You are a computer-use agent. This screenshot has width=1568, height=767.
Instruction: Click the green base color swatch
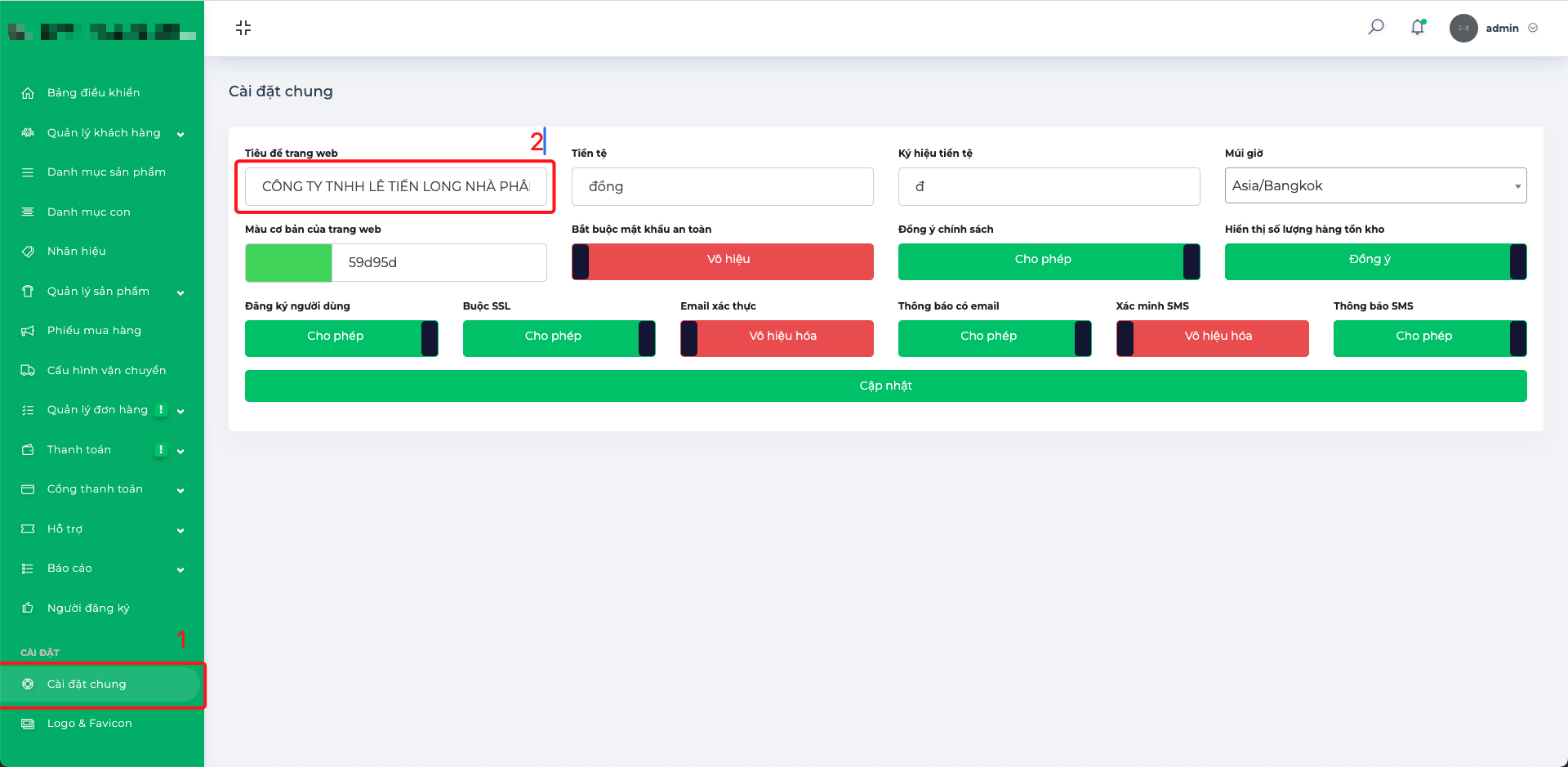click(288, 262)
